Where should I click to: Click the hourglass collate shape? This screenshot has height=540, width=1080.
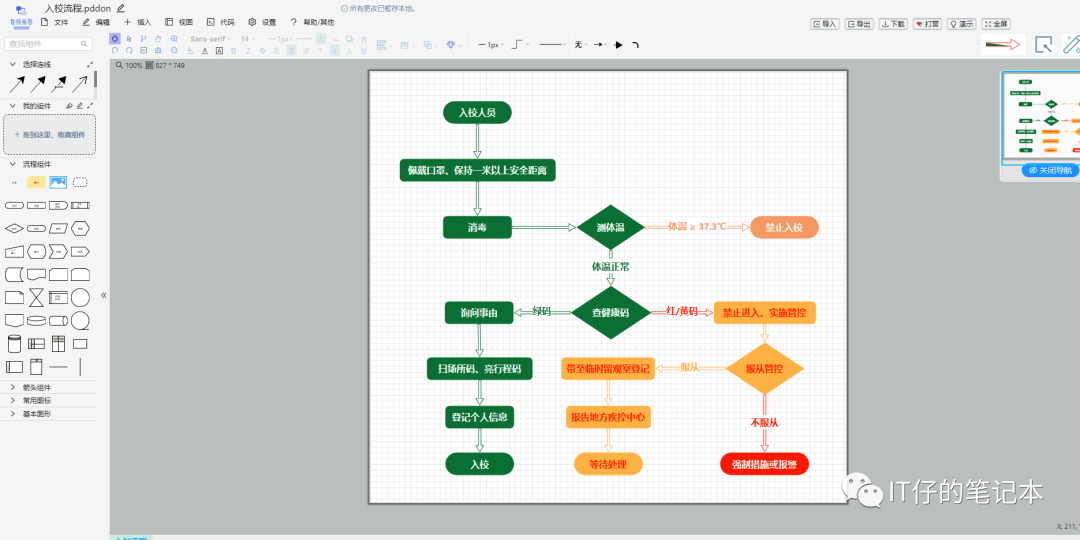tap(36, 297)
